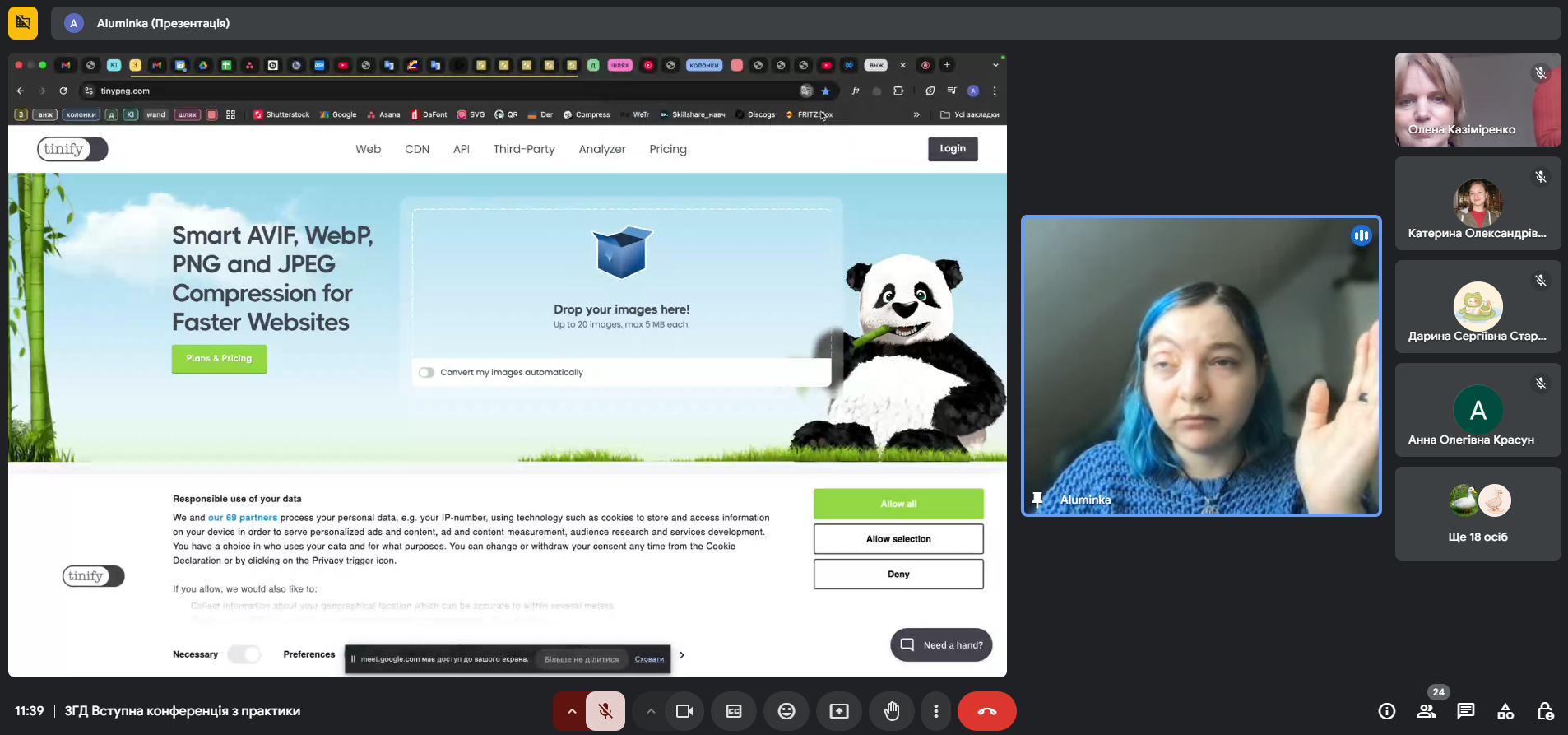
Task: Click the Allow selection button
Action: point(898,539)
